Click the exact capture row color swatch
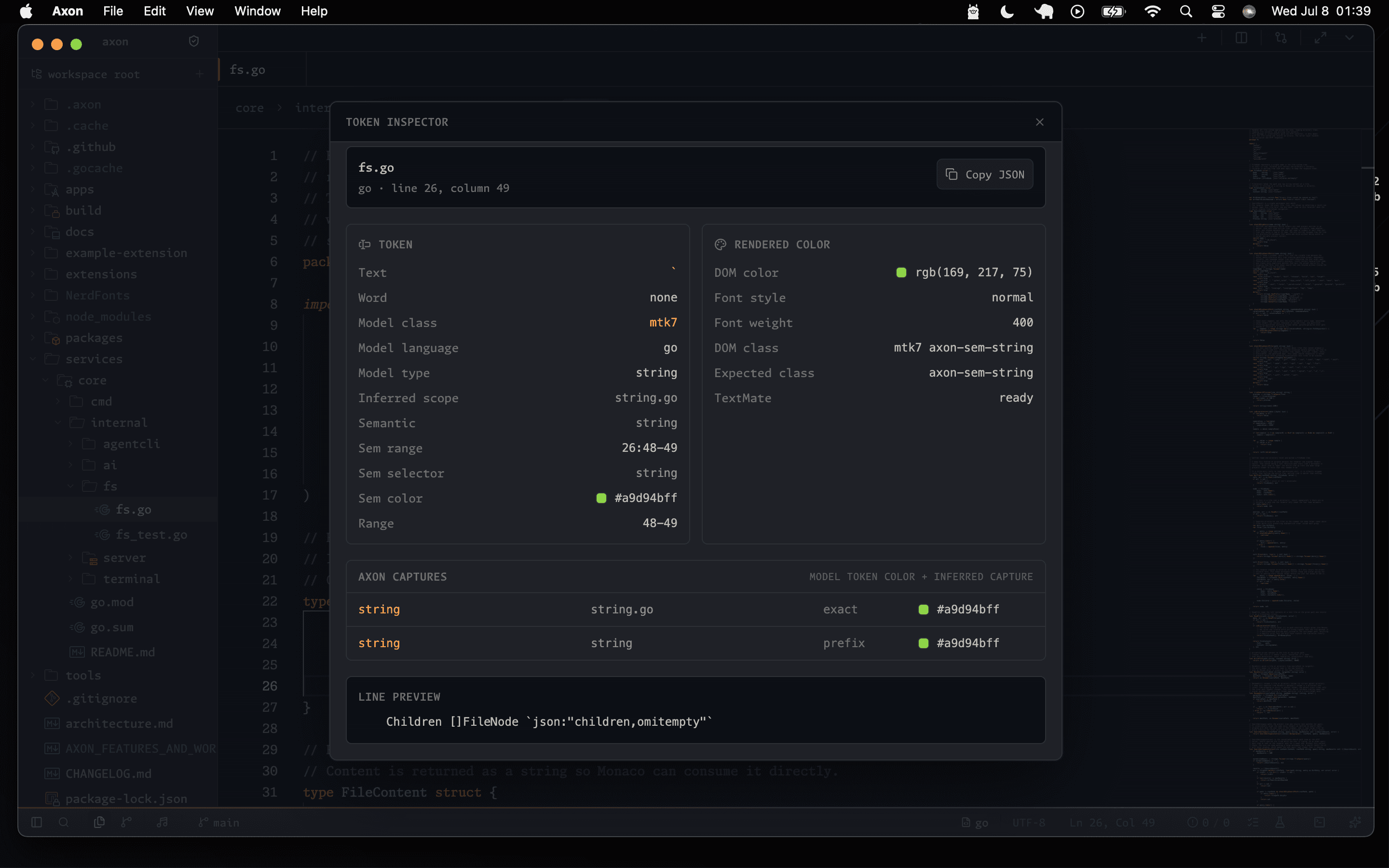Image resolution: width=1389 pixels, height=868 pixels. [923, 610]
